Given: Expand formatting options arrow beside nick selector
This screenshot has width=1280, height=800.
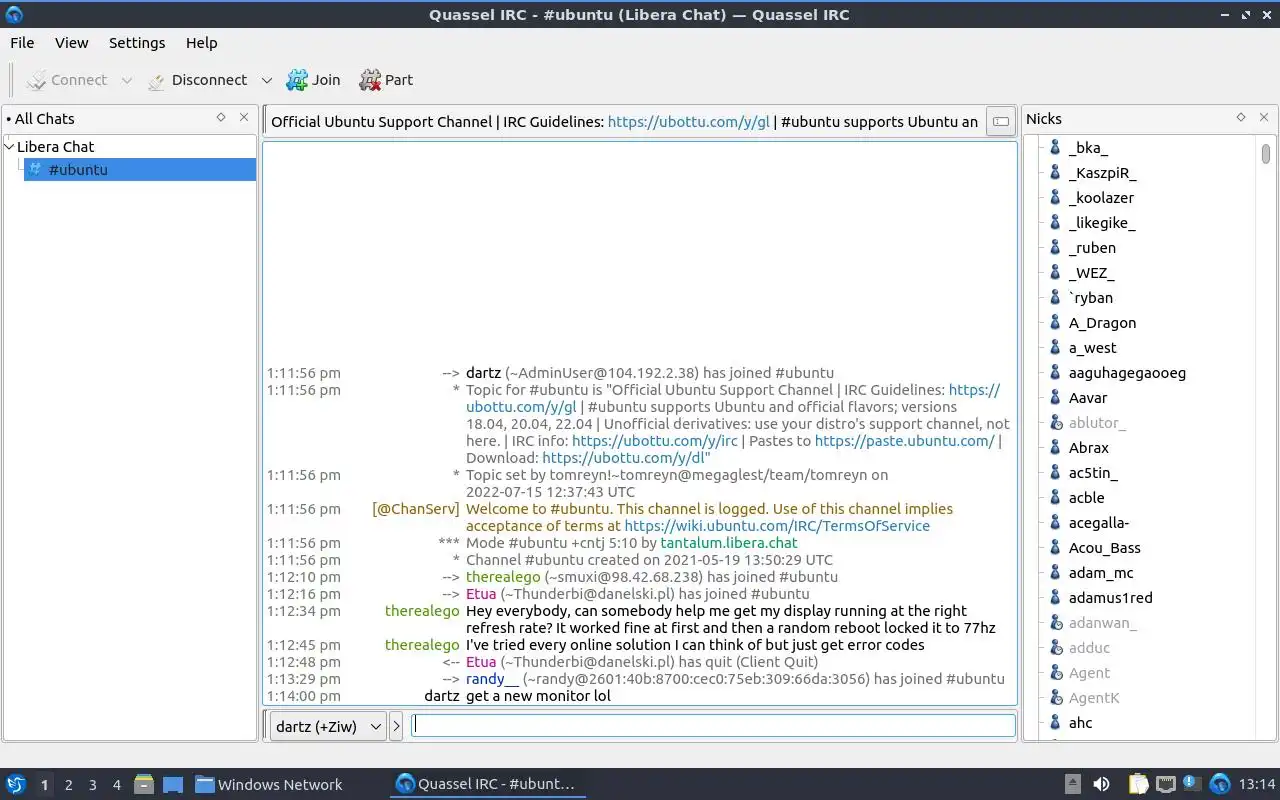Looking at the screenshot, I should pyautogui.click(x=396, y=726).
